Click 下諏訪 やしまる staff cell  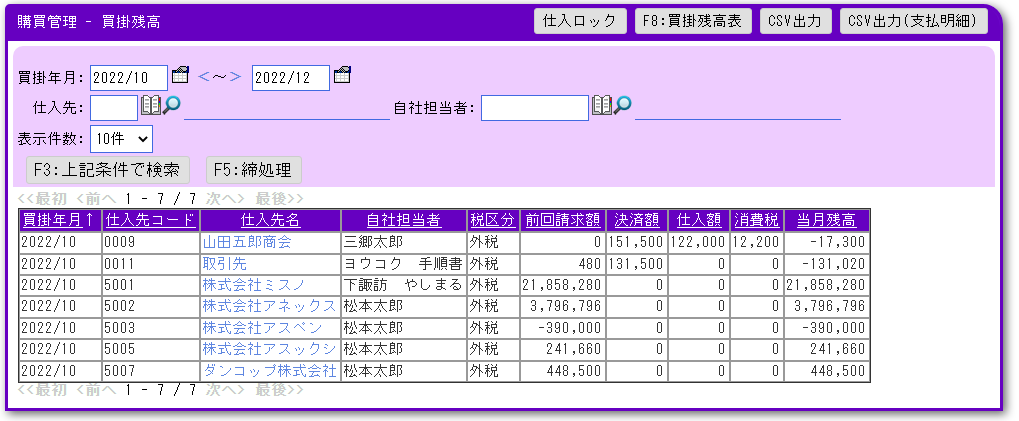point(404,285)
